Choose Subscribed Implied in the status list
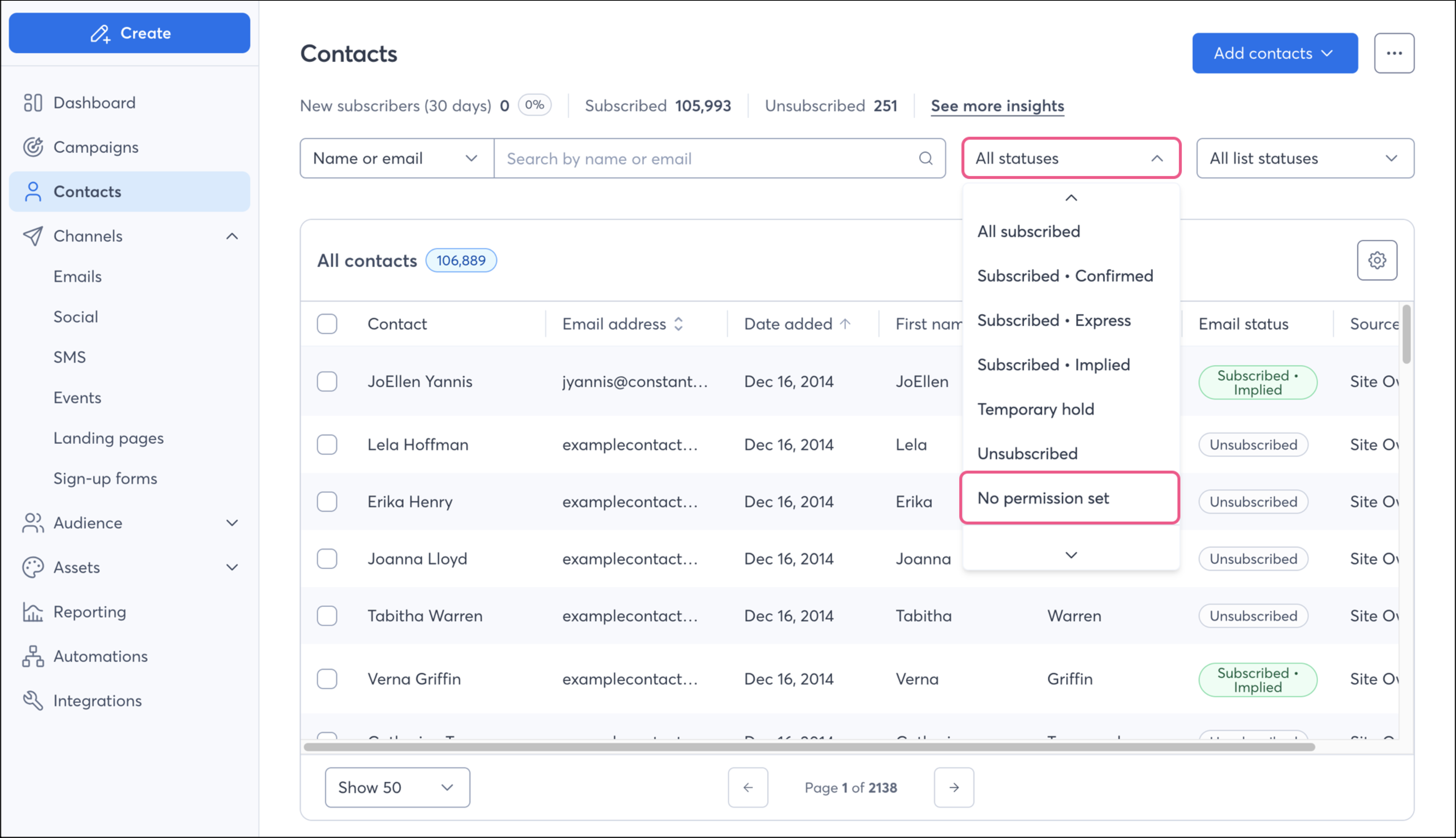The height and width of the screenshot is (838, 1456). (x=1053, y=364)
